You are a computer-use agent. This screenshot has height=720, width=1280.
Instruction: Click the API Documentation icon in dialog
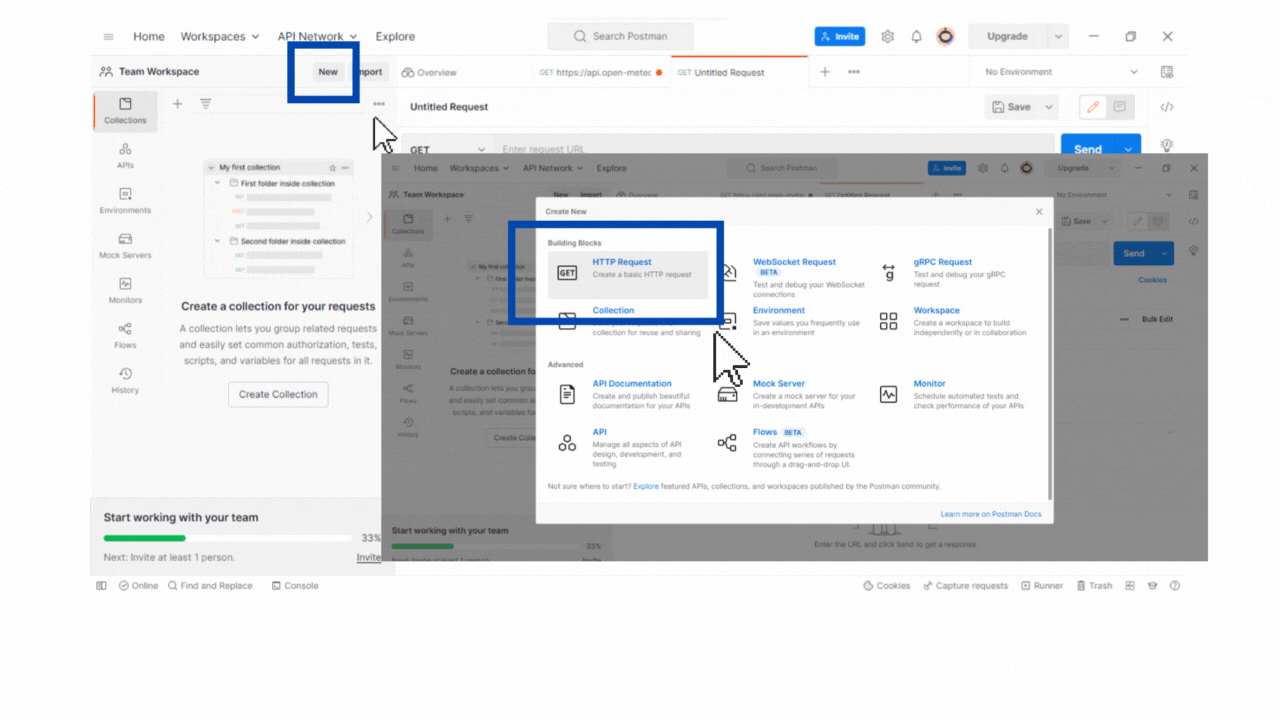click(567, 395)
